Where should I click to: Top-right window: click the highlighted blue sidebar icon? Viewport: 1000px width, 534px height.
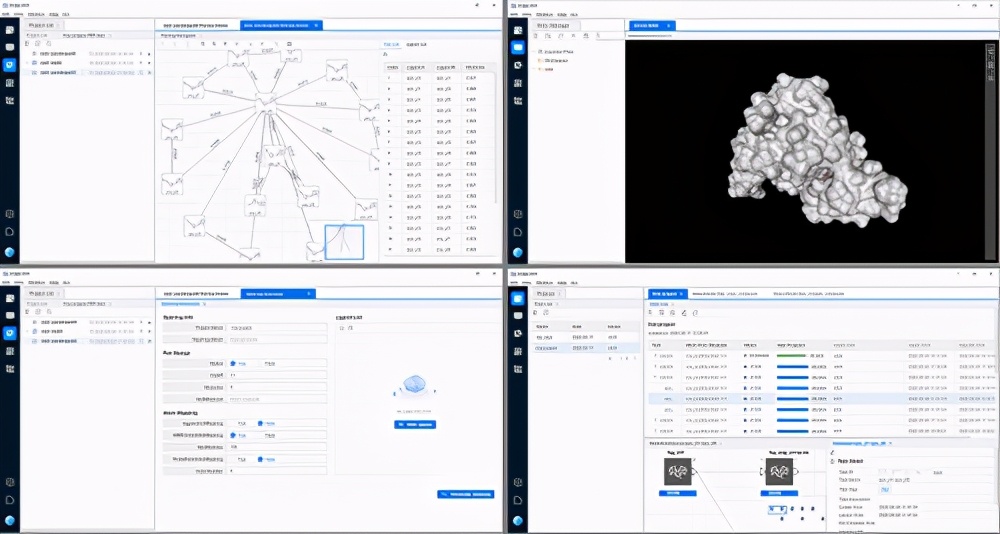click(518, 47)
